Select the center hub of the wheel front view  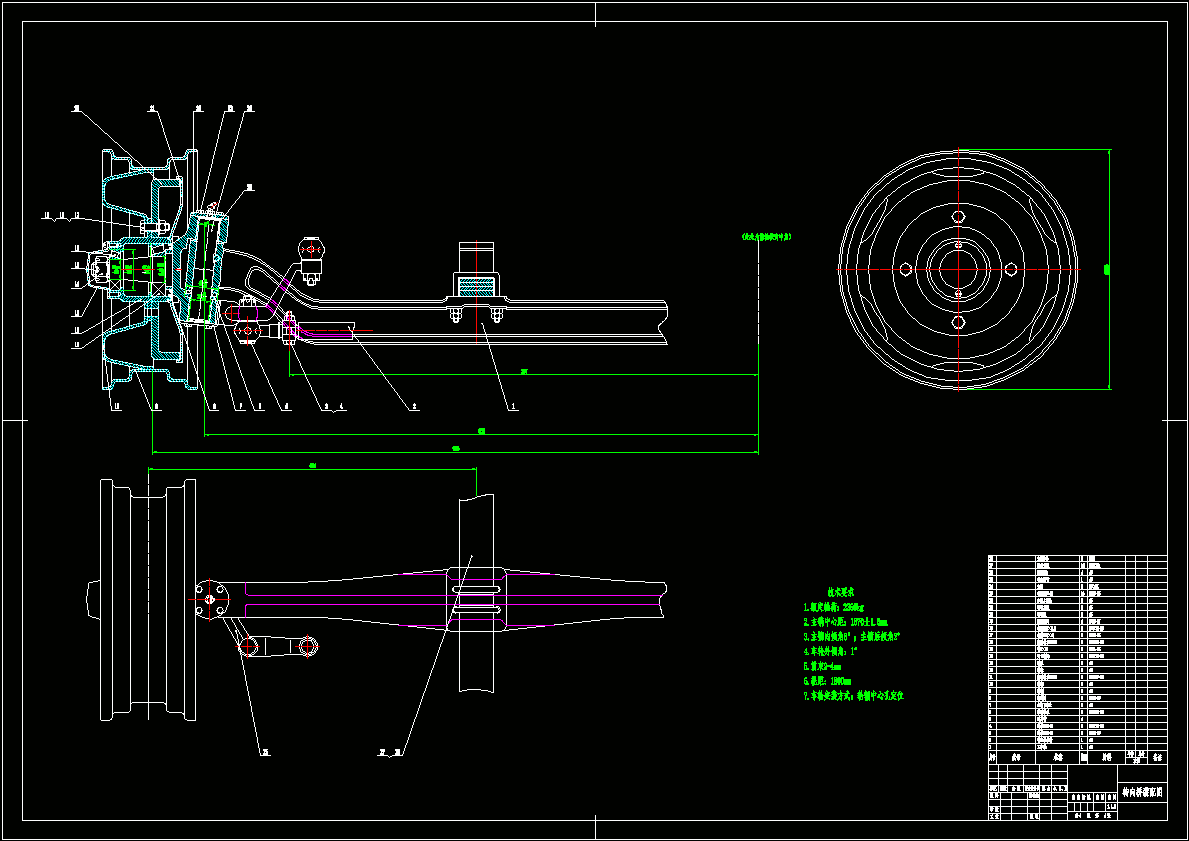pos(958,269)
